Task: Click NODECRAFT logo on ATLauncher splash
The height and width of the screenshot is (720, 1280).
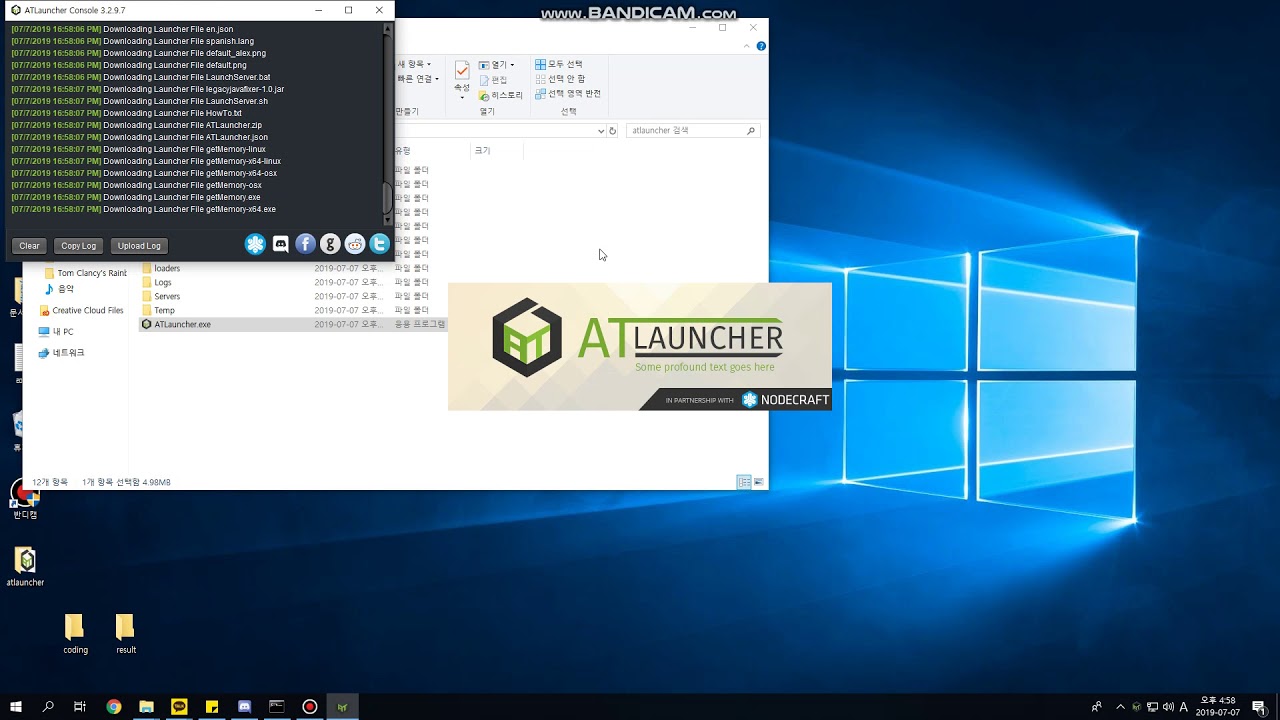Action: pyautogui.click(x=785, y=400)
